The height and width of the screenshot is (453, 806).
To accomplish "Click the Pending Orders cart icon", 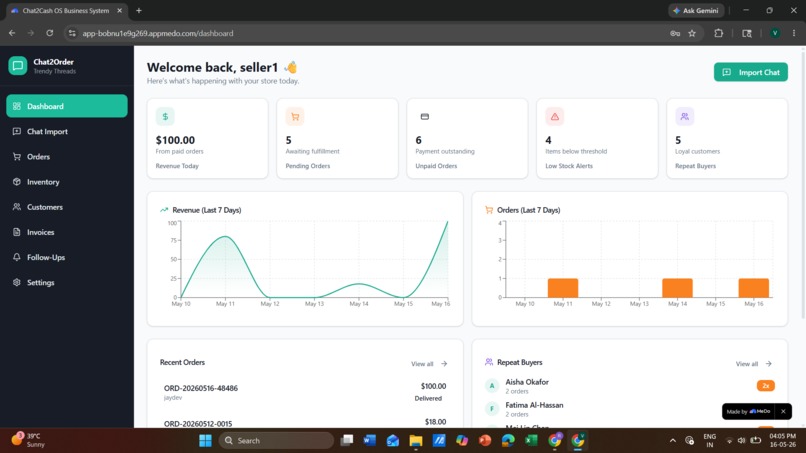I will (x=295, y=117).
